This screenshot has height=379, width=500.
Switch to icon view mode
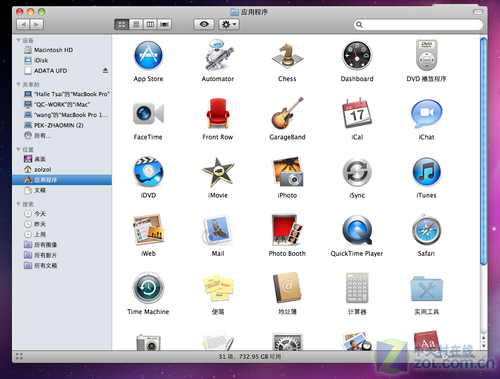(x=122, y=24)
